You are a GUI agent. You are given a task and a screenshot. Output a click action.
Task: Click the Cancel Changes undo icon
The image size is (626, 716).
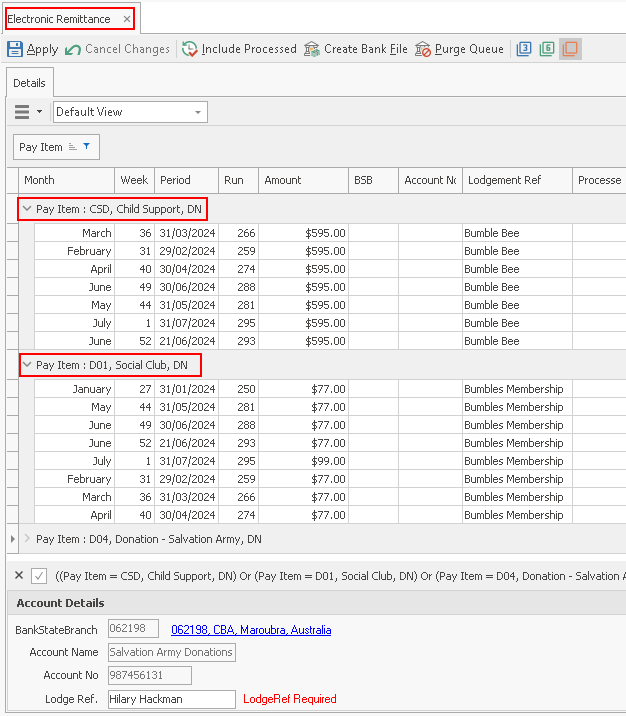(x=73, y=49)
